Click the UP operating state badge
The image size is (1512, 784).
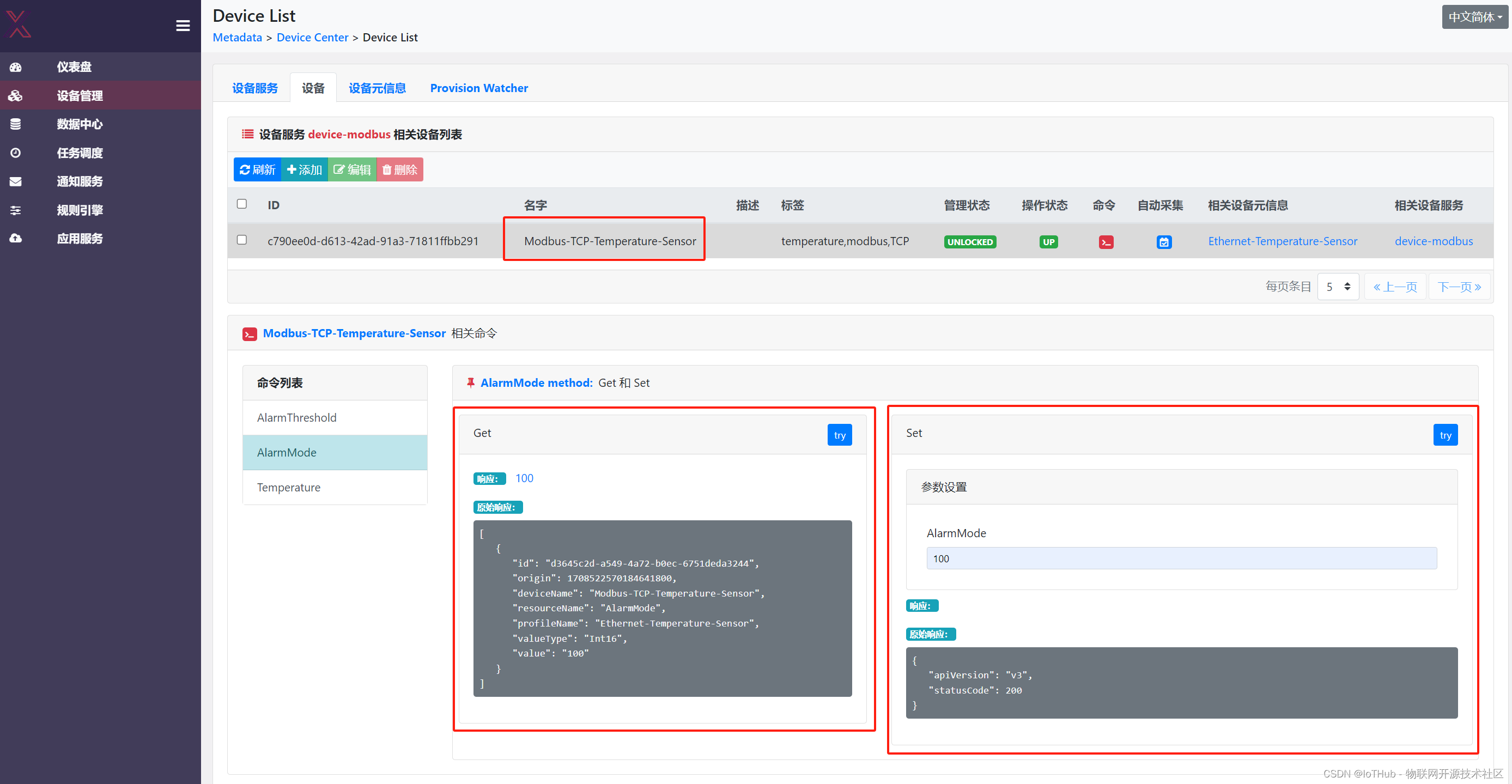click(1048, 242)
